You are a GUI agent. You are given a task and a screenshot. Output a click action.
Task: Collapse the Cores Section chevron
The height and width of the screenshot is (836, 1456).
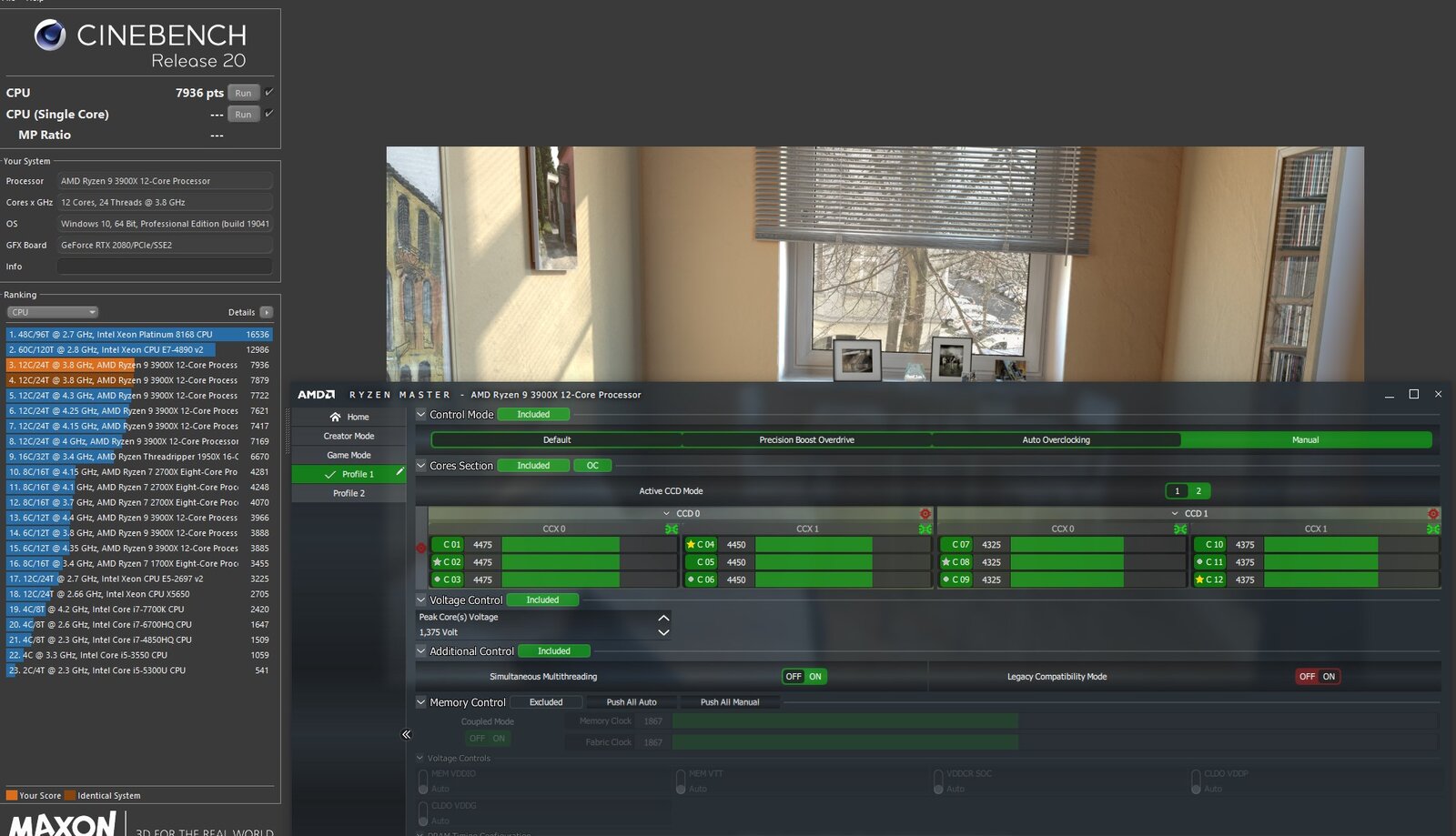421,465
